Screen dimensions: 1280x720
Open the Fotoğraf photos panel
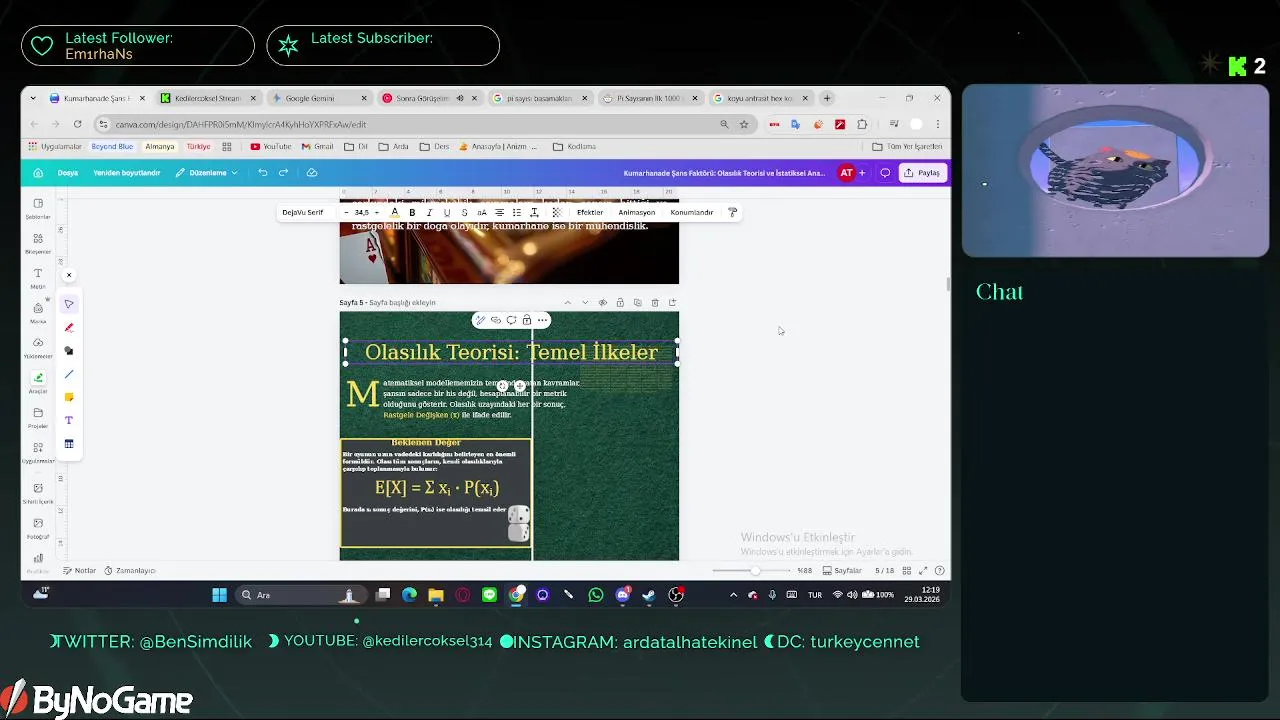tap(38, 527)
